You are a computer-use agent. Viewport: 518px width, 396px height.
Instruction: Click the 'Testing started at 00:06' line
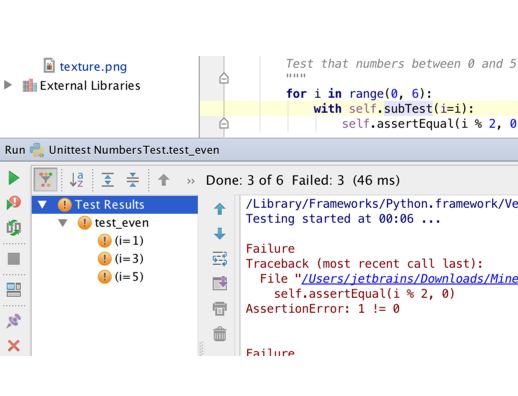(343, 219)
